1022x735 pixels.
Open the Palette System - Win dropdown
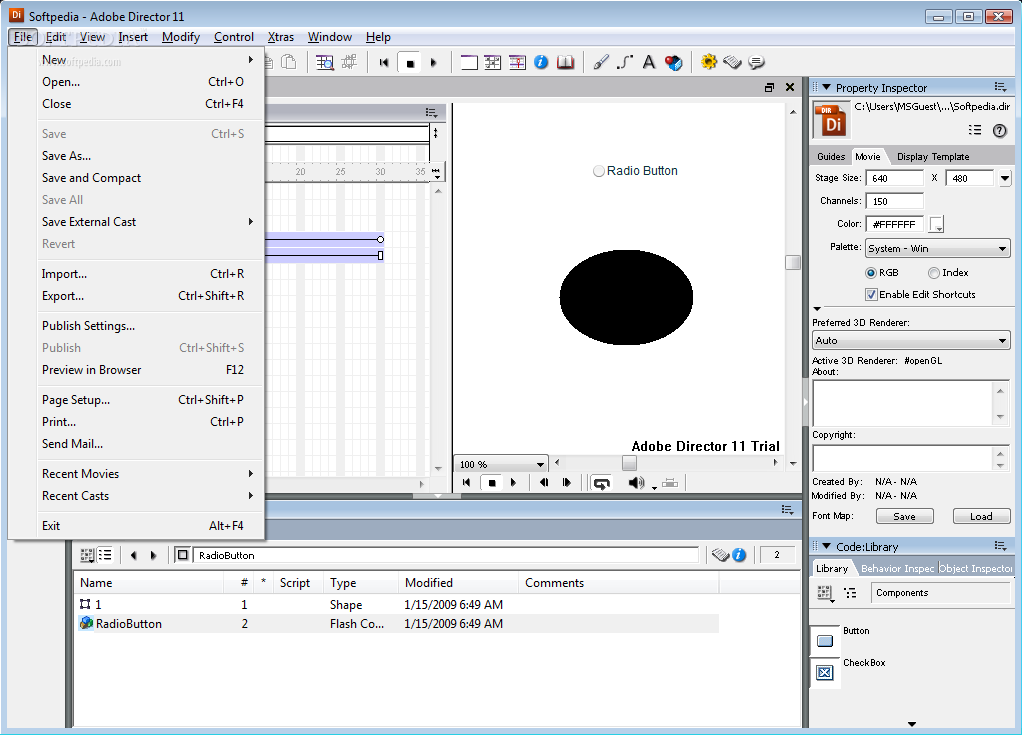point(938,248)
